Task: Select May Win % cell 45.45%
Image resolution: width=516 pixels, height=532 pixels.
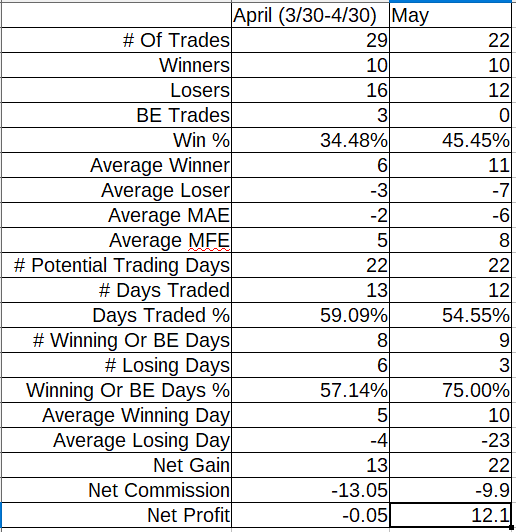Action: [x=450, y=140]
